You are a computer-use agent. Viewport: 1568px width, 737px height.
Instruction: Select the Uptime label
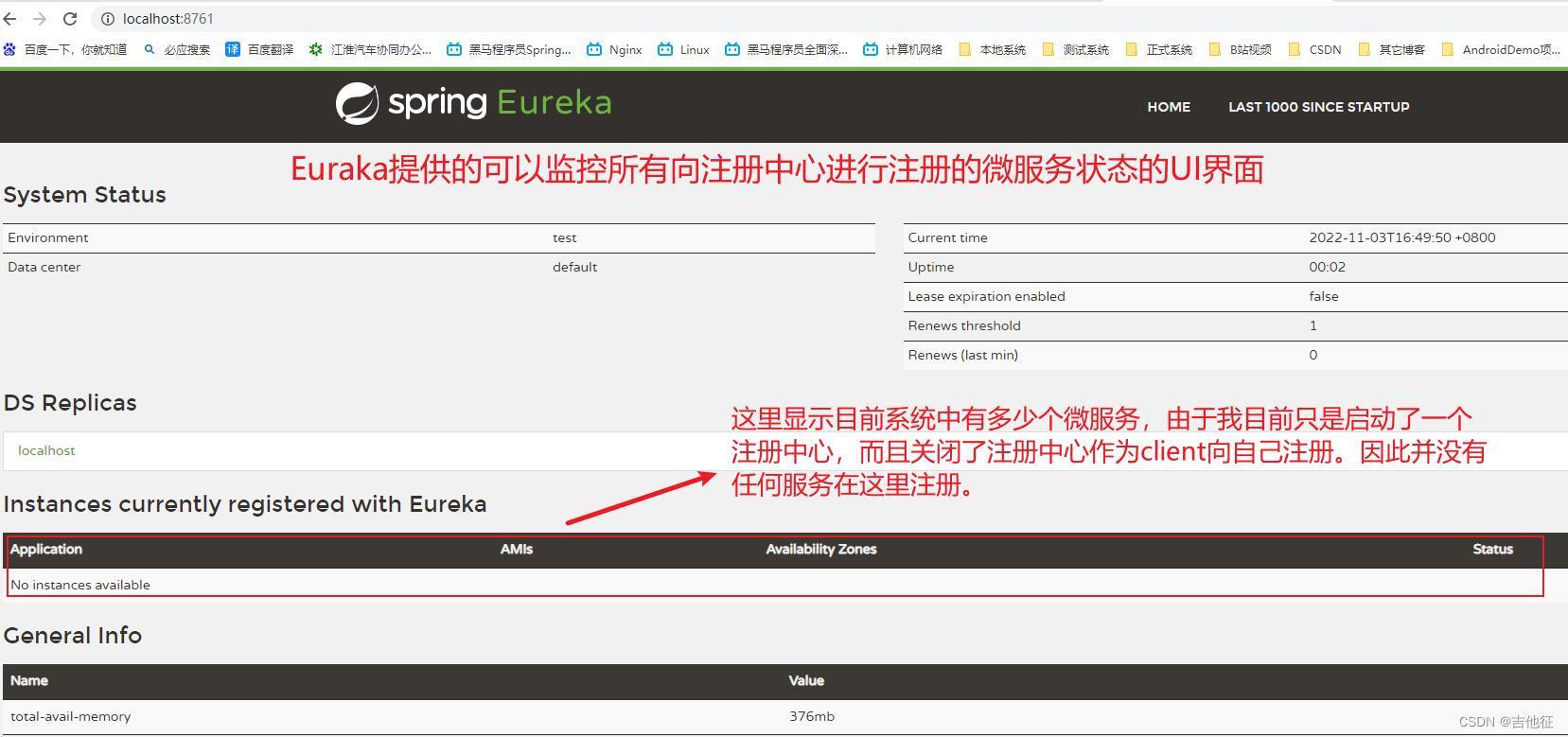(x=931, y=267)
